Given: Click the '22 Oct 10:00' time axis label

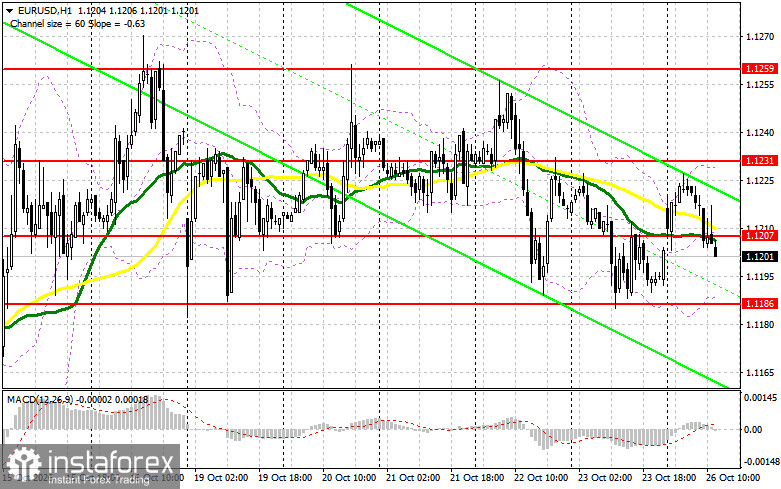Looking at the screenshot, I should coord(541,478).
